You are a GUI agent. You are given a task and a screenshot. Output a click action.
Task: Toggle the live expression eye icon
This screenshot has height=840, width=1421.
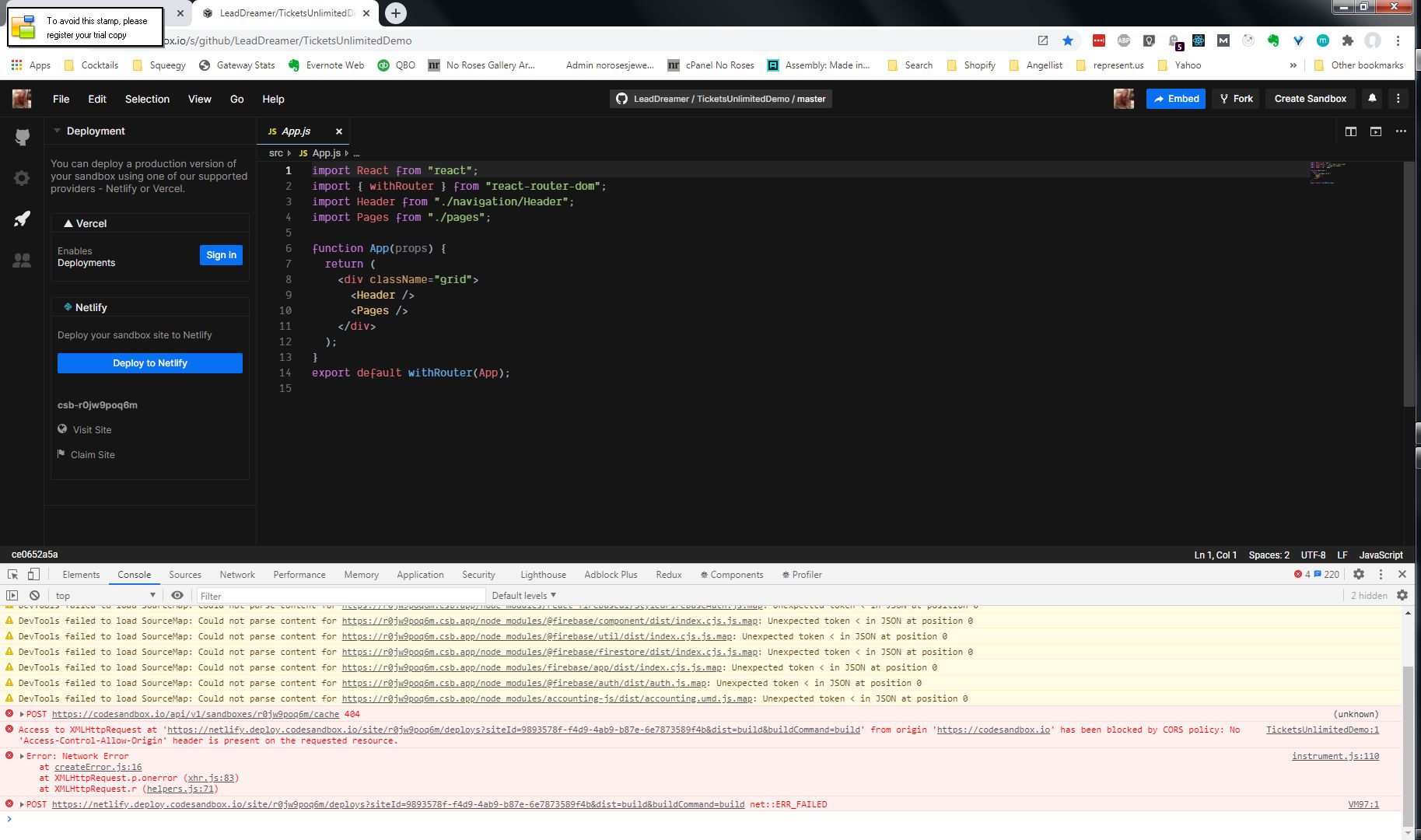177,595
